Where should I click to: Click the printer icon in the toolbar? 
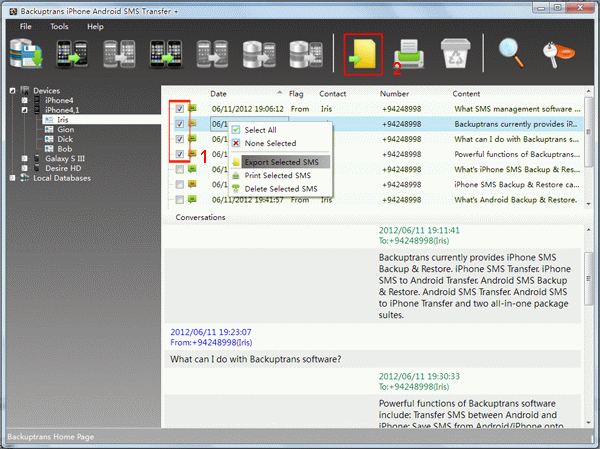[409, 54]
